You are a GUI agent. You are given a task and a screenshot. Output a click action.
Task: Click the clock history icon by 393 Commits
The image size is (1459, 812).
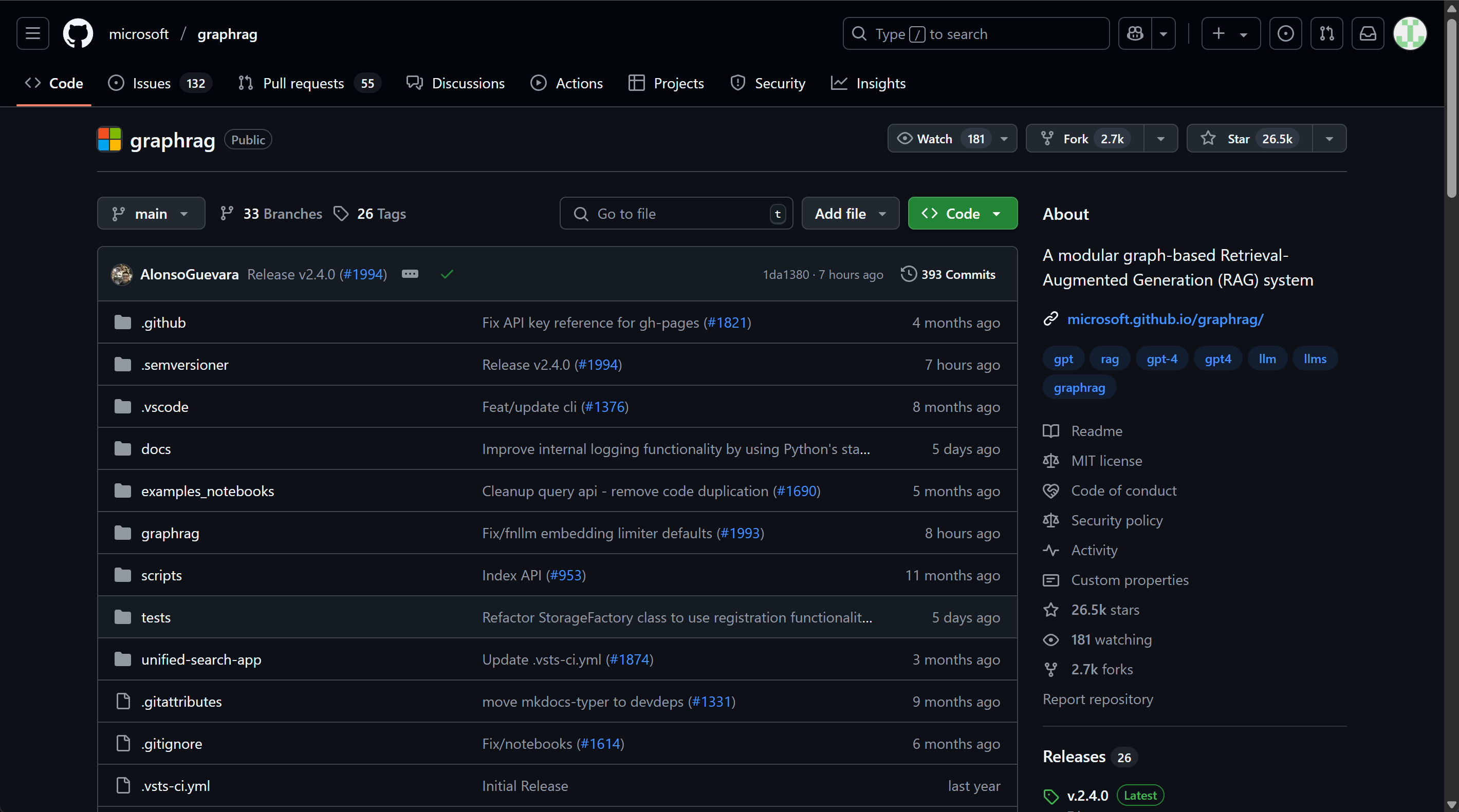pos(909,274)
